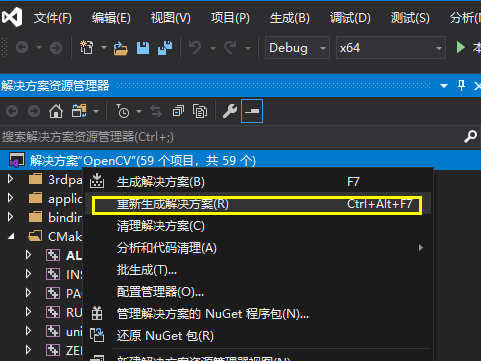Open the 生成(B) menu

click(x=289, y=18)
